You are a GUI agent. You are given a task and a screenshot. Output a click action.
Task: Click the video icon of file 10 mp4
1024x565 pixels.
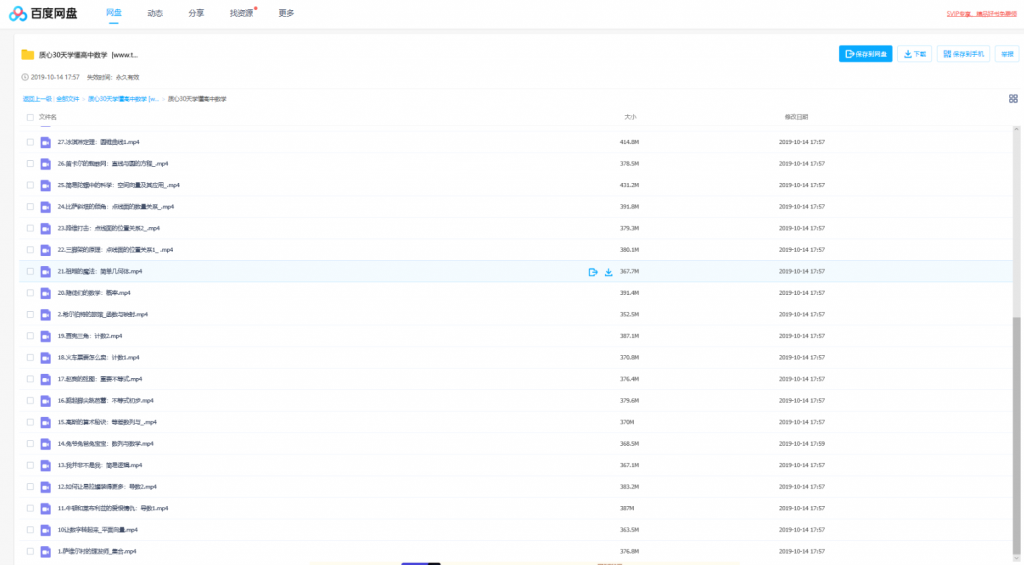point(45,529)
